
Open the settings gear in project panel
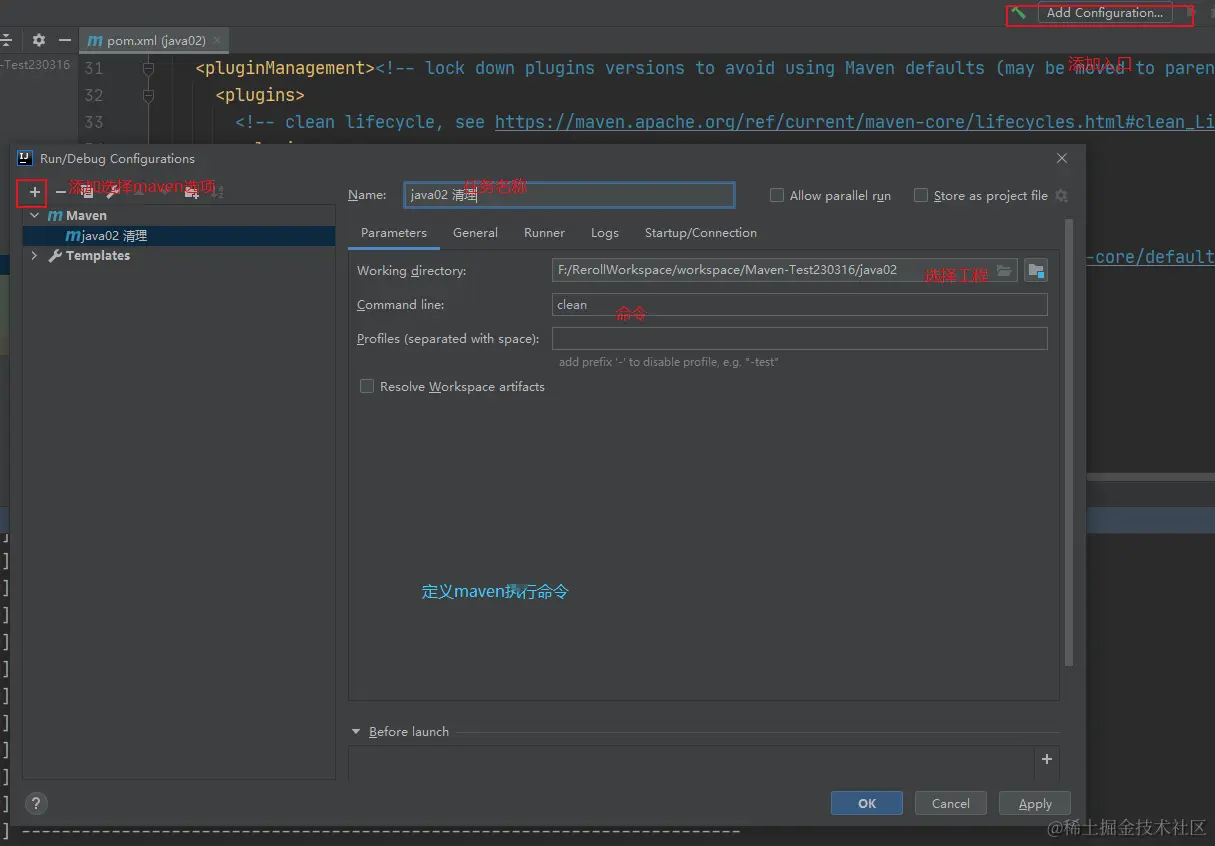click(39, 41)
